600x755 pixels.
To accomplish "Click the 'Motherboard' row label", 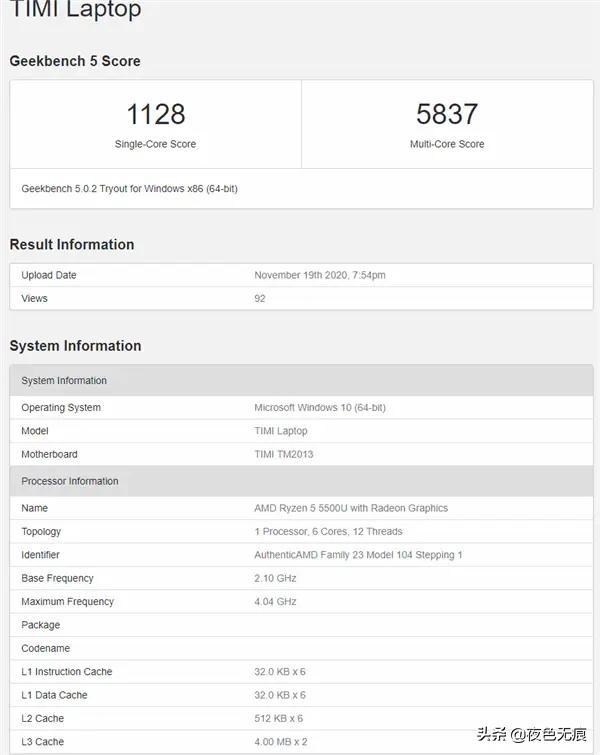I will click(x=49, y=454).
